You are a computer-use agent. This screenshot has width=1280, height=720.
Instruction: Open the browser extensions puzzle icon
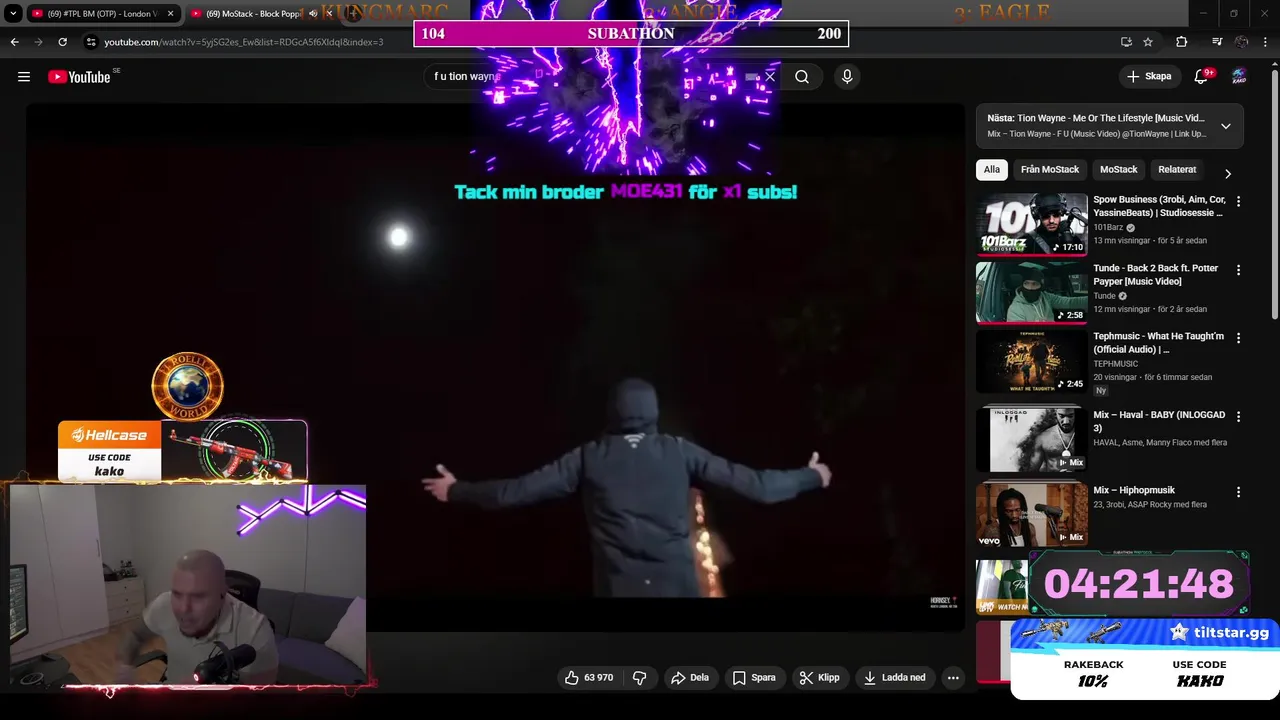(1181, 42)
